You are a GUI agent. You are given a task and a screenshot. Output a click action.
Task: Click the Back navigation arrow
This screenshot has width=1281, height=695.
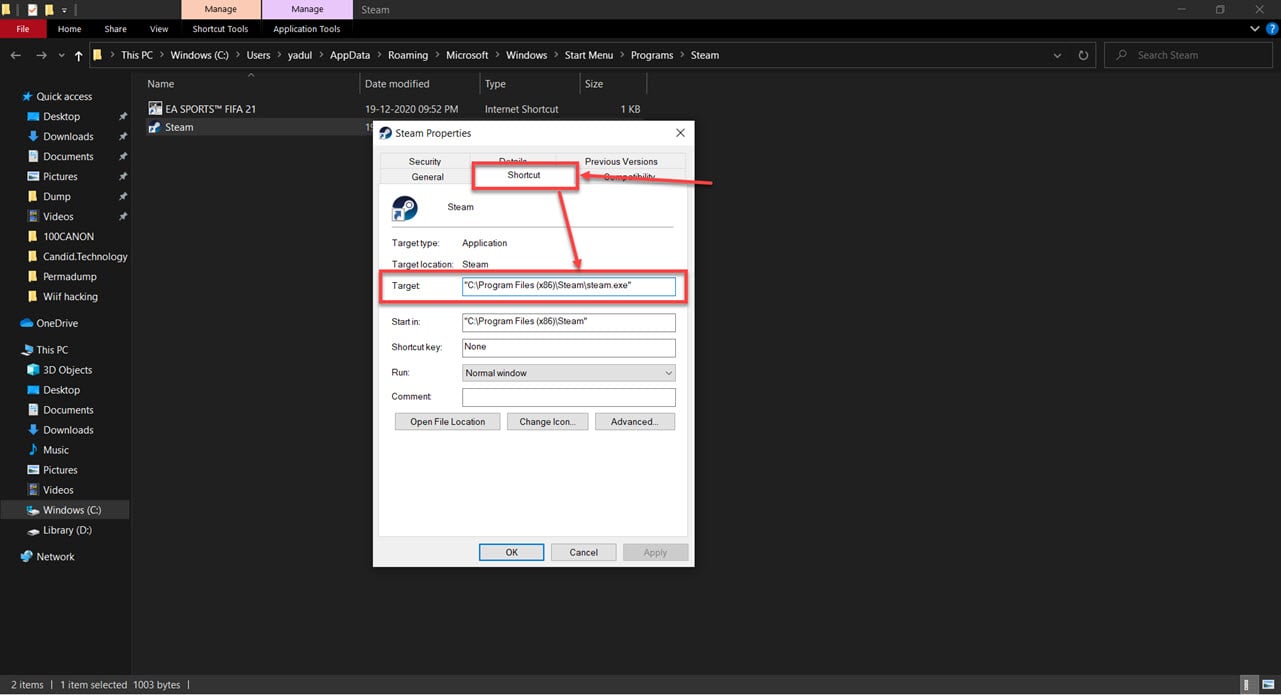coord(16,55)
